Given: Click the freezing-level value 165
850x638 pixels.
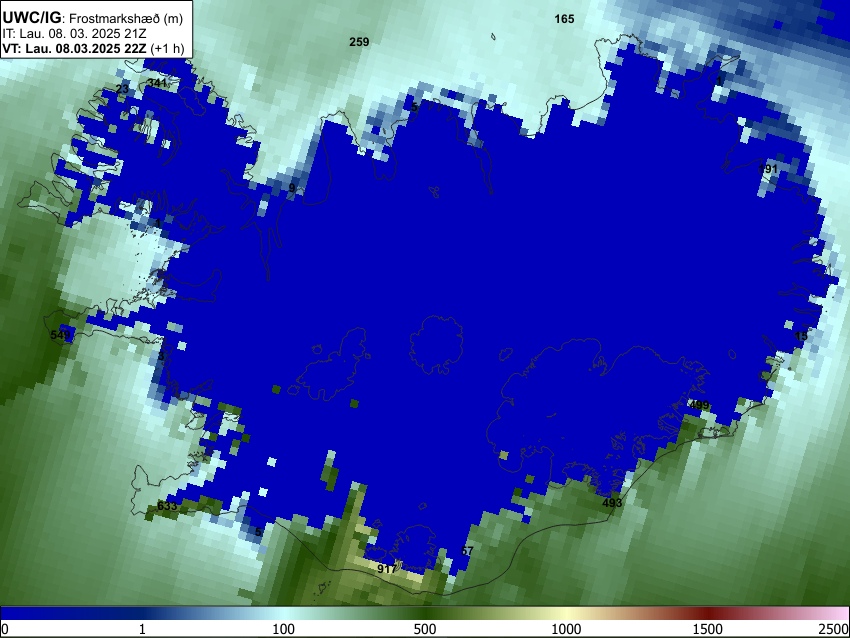Looking at the screenshot, I should coord(564,19).
